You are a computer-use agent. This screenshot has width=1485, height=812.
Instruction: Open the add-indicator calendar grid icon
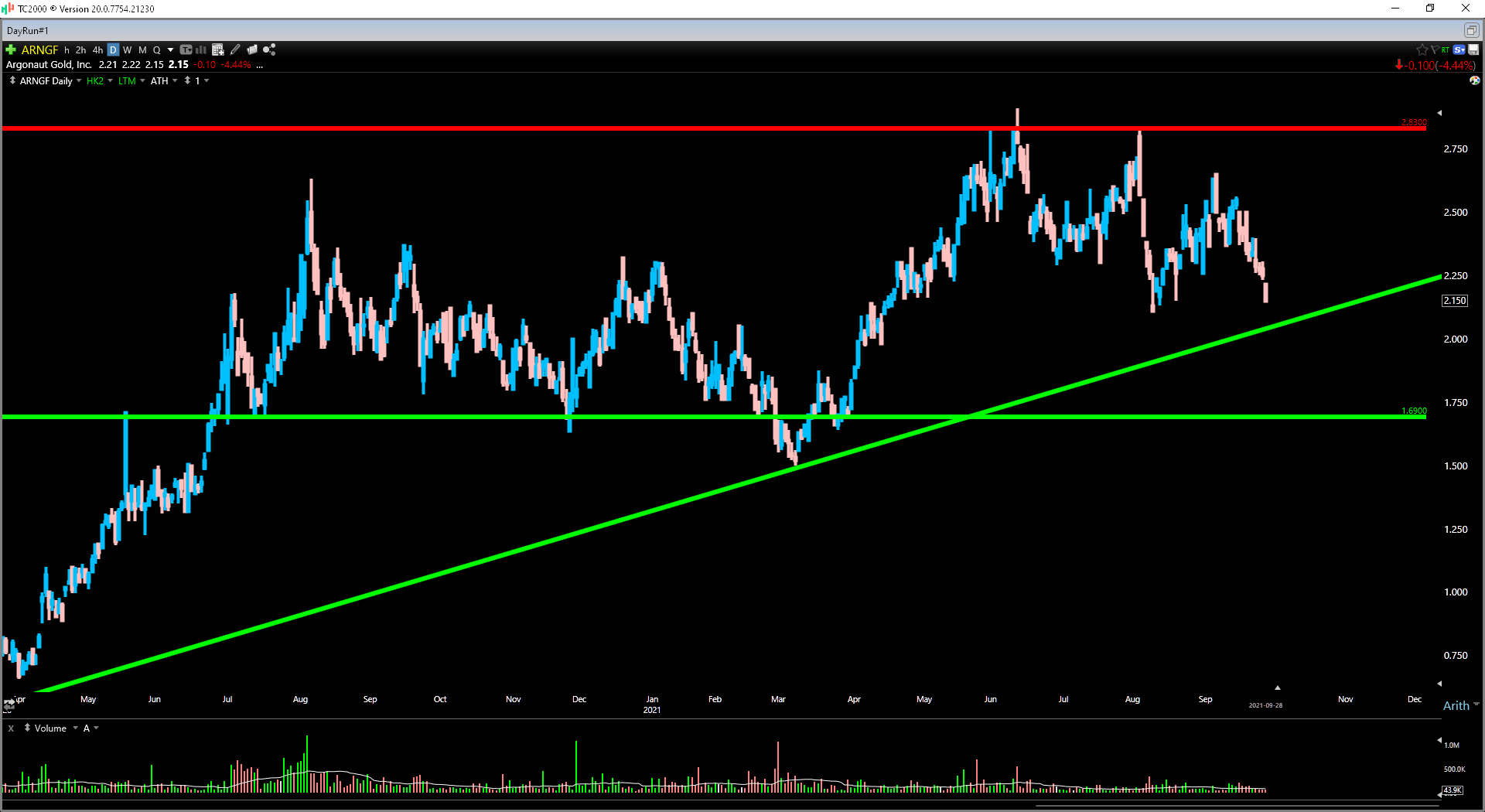(x=218, y=49)
